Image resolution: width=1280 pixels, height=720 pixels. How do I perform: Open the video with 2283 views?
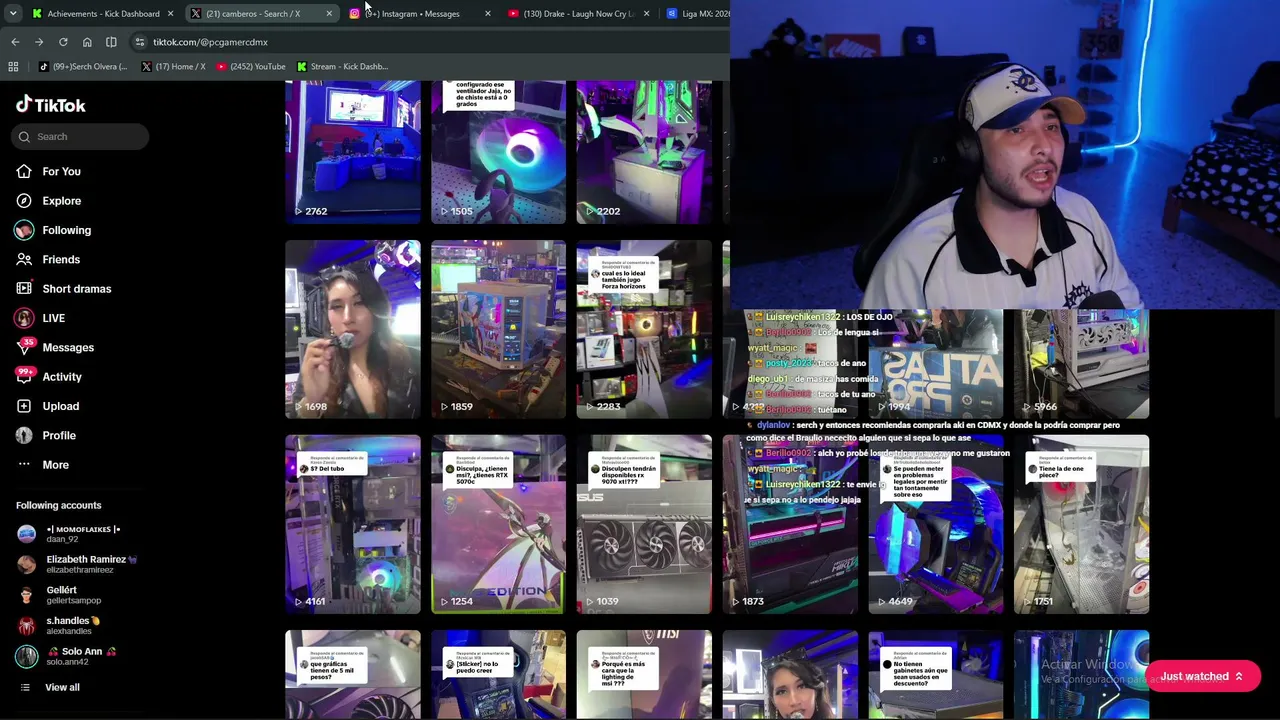644,329
